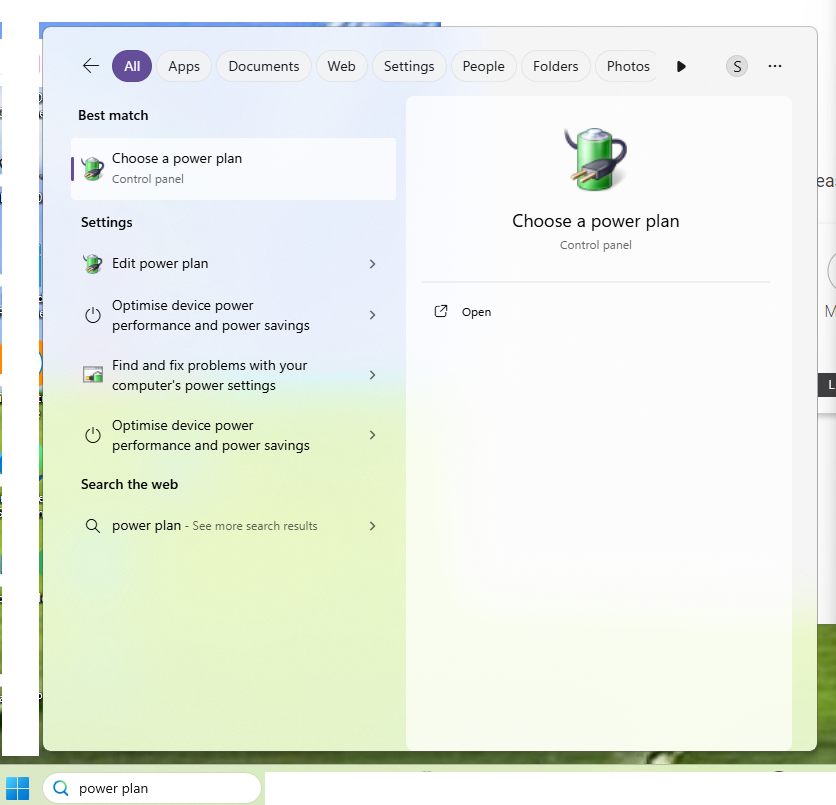Image resolution: width=836 pixels, height=805 pixels.
Task: Open the Choose a power plan best match
Action: (234, 168)
